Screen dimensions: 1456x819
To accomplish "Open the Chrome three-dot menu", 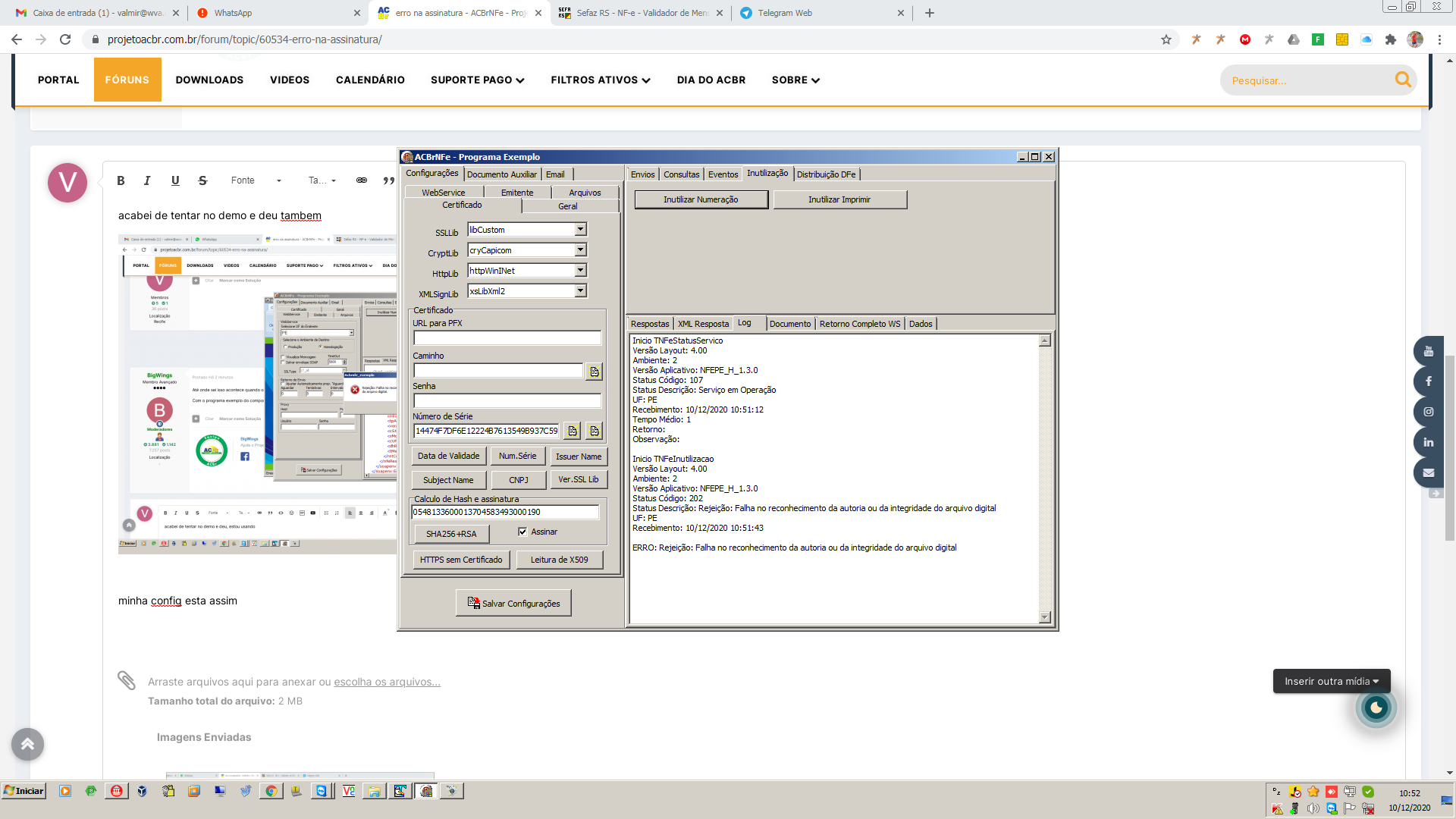I will click(1439, 39).
